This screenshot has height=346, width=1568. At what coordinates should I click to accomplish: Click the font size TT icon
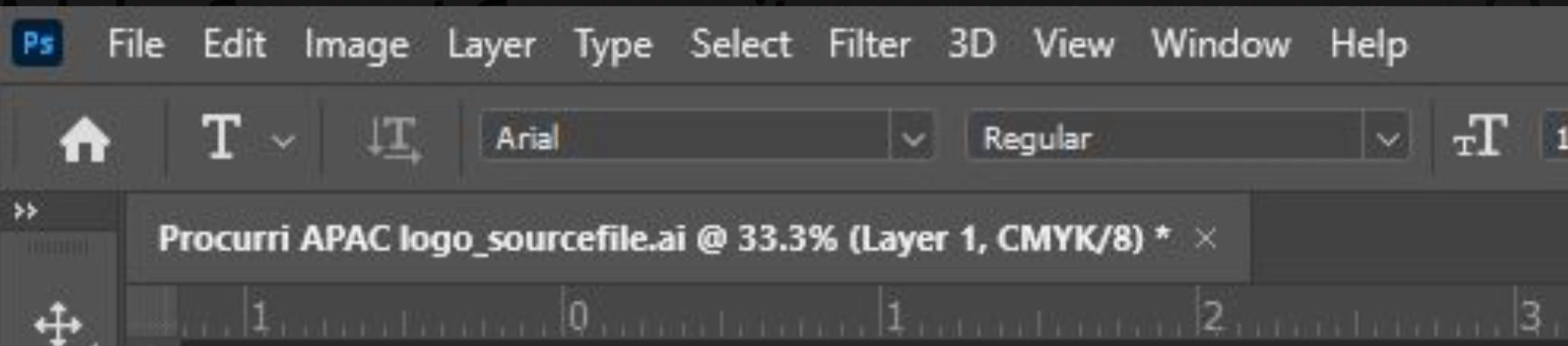pos(1480,136)
